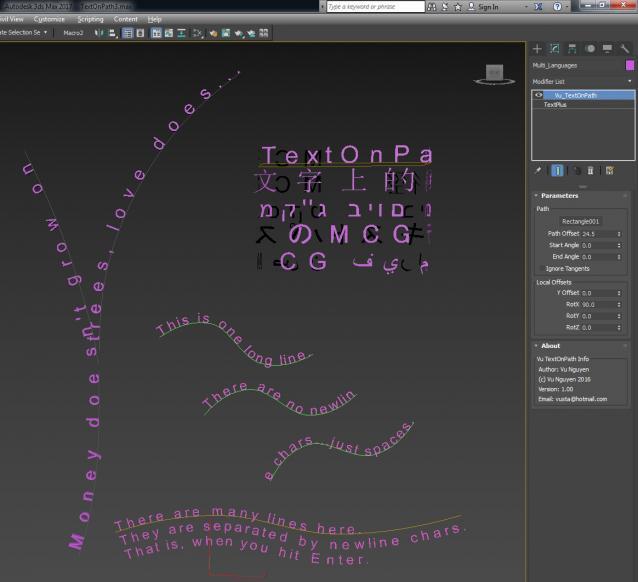Click the magenta object color swatch
Image resolution: width=638 pixels, height=582 pixels.
pos(629,65)
